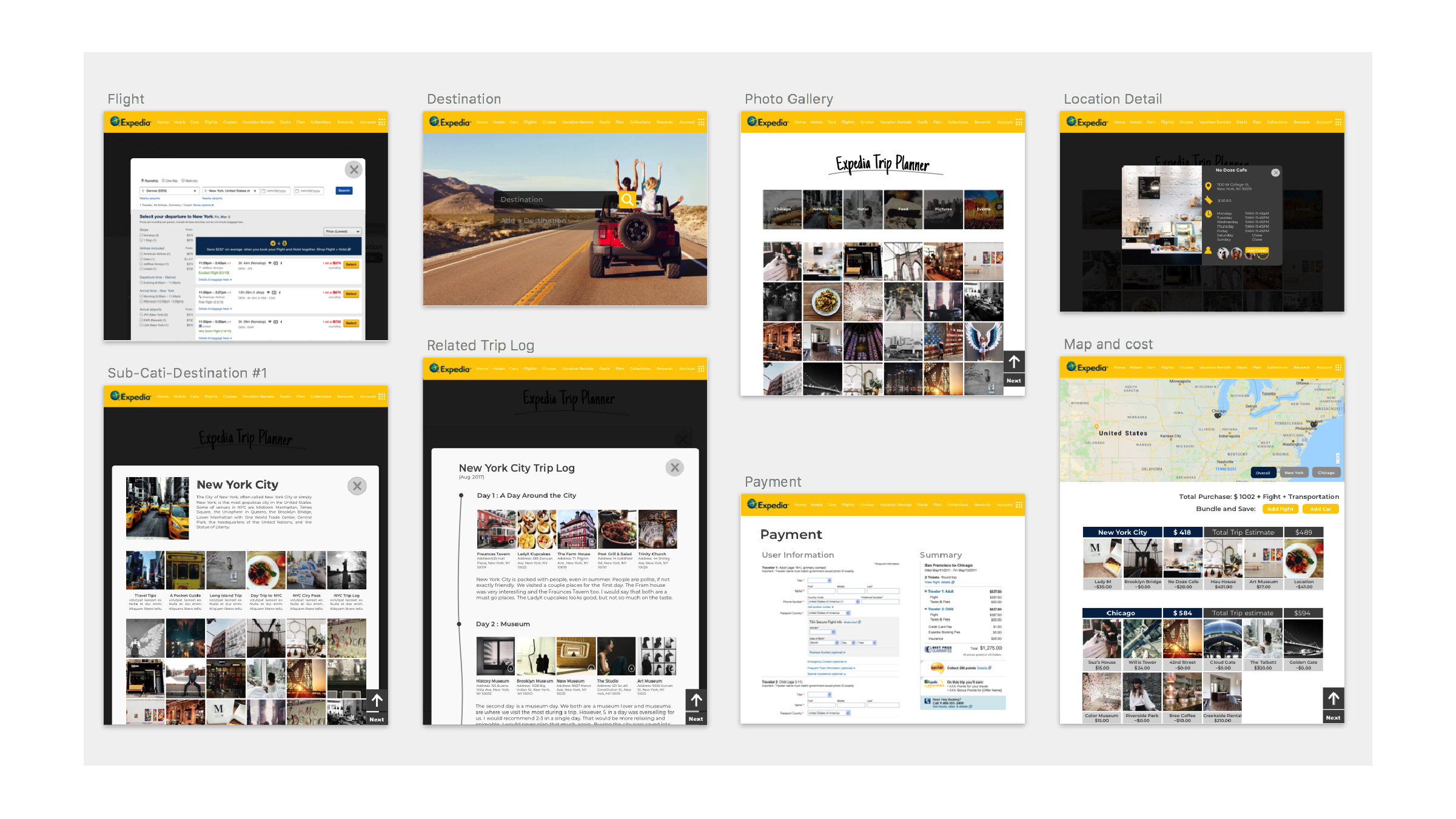Click the Add Car bundle button

pyautogui.click(x=1320, y=509)
